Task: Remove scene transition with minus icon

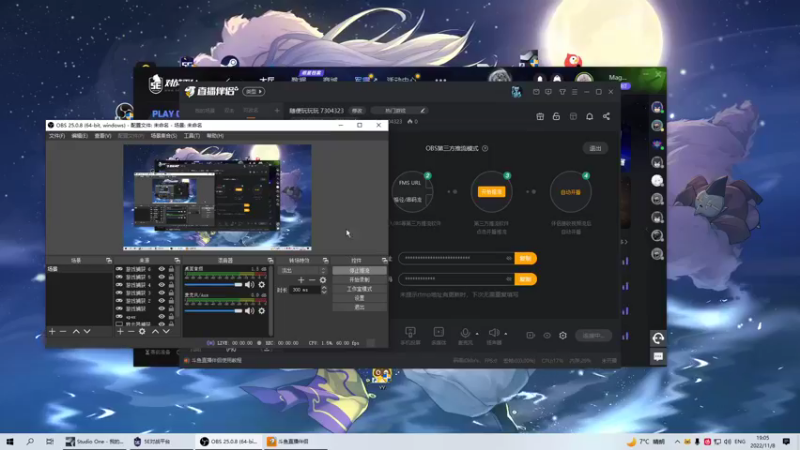Action: [x=312, y=280]
